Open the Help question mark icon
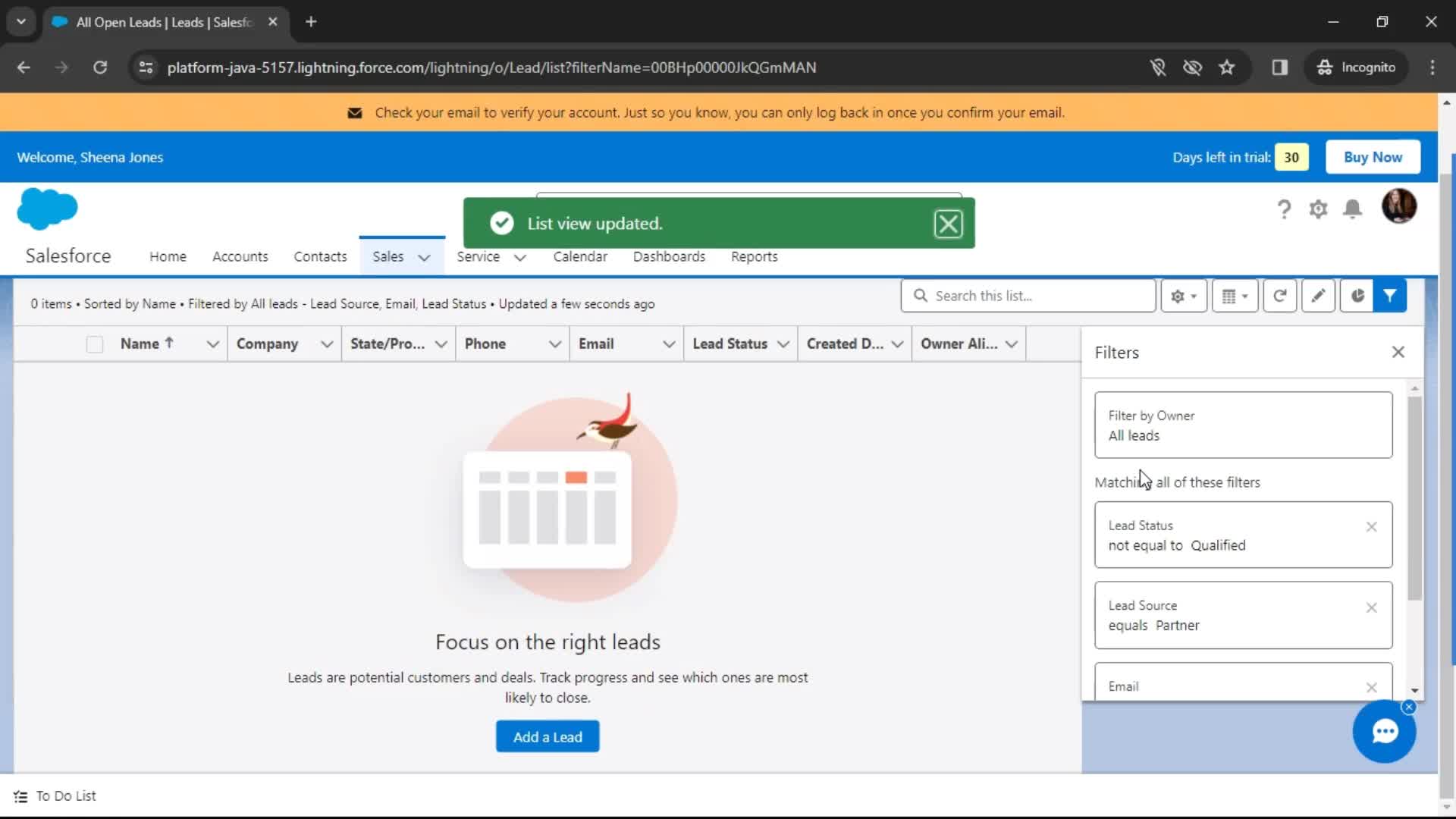The height and width of the screenshot is (819, 1456). coord(1283,209)
